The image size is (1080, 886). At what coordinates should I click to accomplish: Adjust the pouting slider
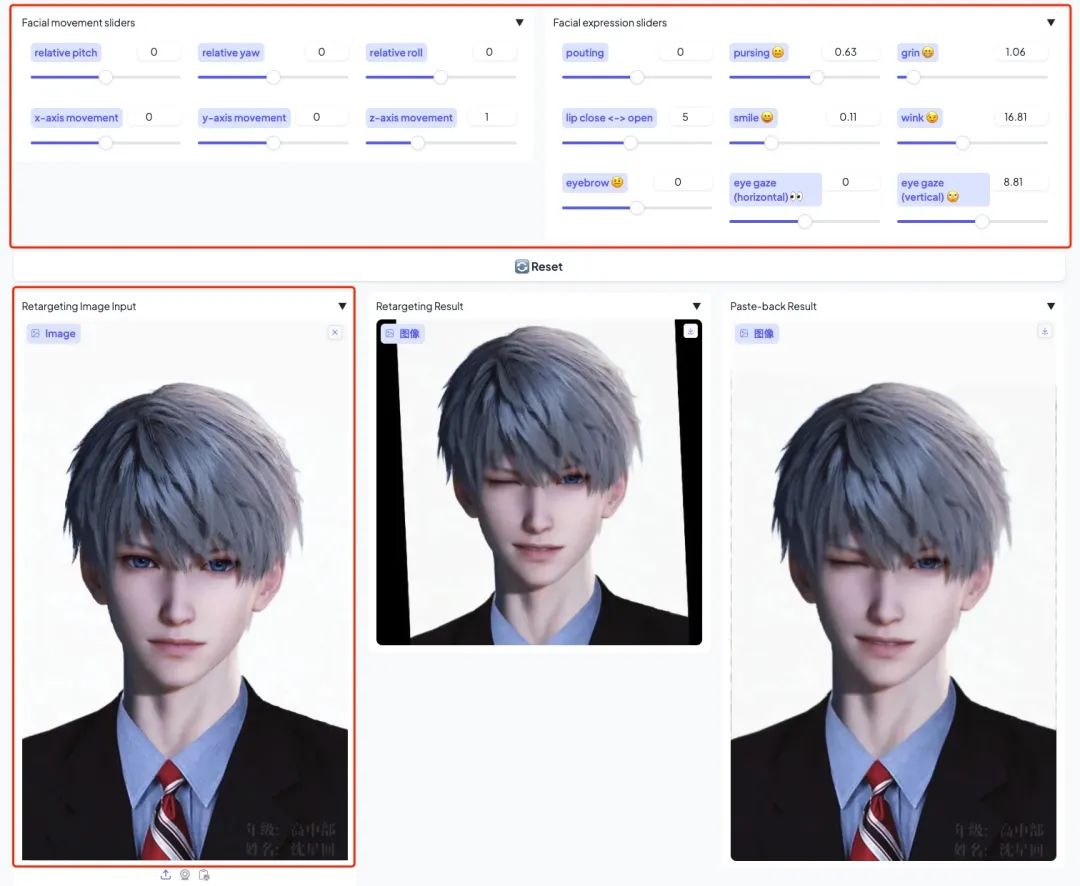[x=637, y=77]
